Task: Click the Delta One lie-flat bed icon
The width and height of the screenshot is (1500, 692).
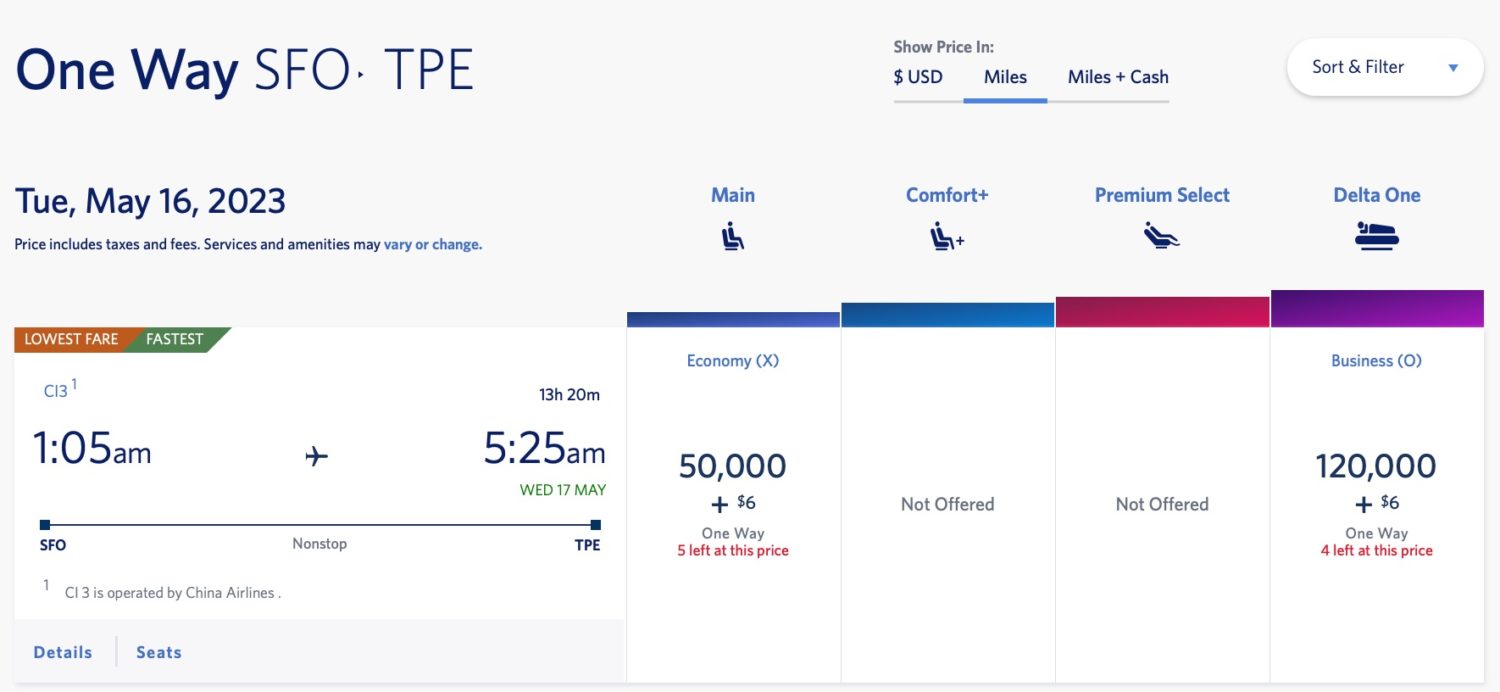Action: (x=1377, y=235)
